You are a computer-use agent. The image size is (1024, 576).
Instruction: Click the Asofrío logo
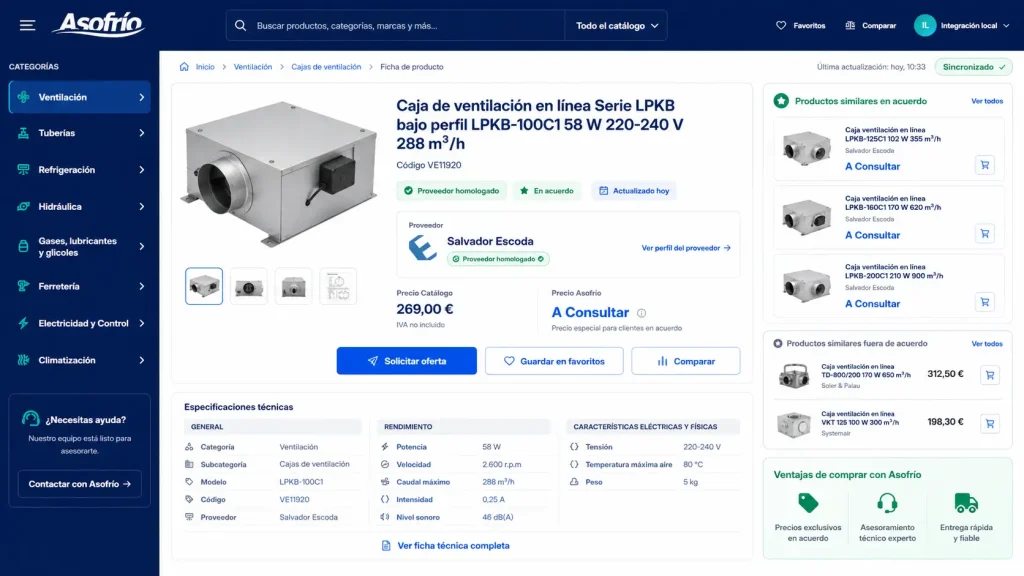pos(98,25)
